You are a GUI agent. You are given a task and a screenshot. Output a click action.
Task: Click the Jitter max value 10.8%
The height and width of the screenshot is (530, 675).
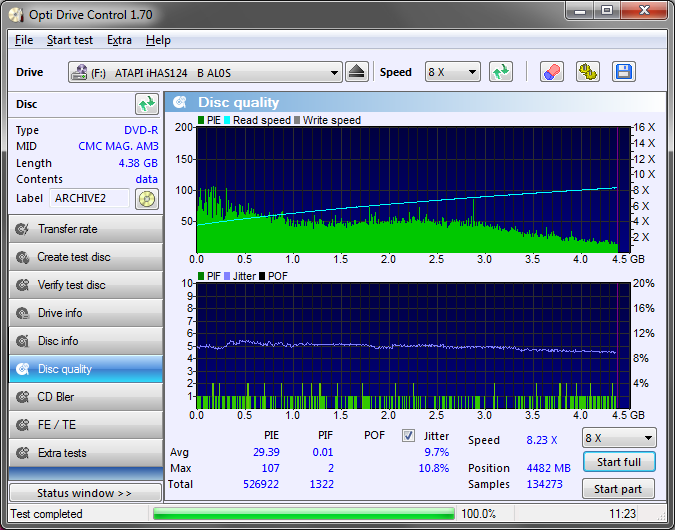pos(434,468)
